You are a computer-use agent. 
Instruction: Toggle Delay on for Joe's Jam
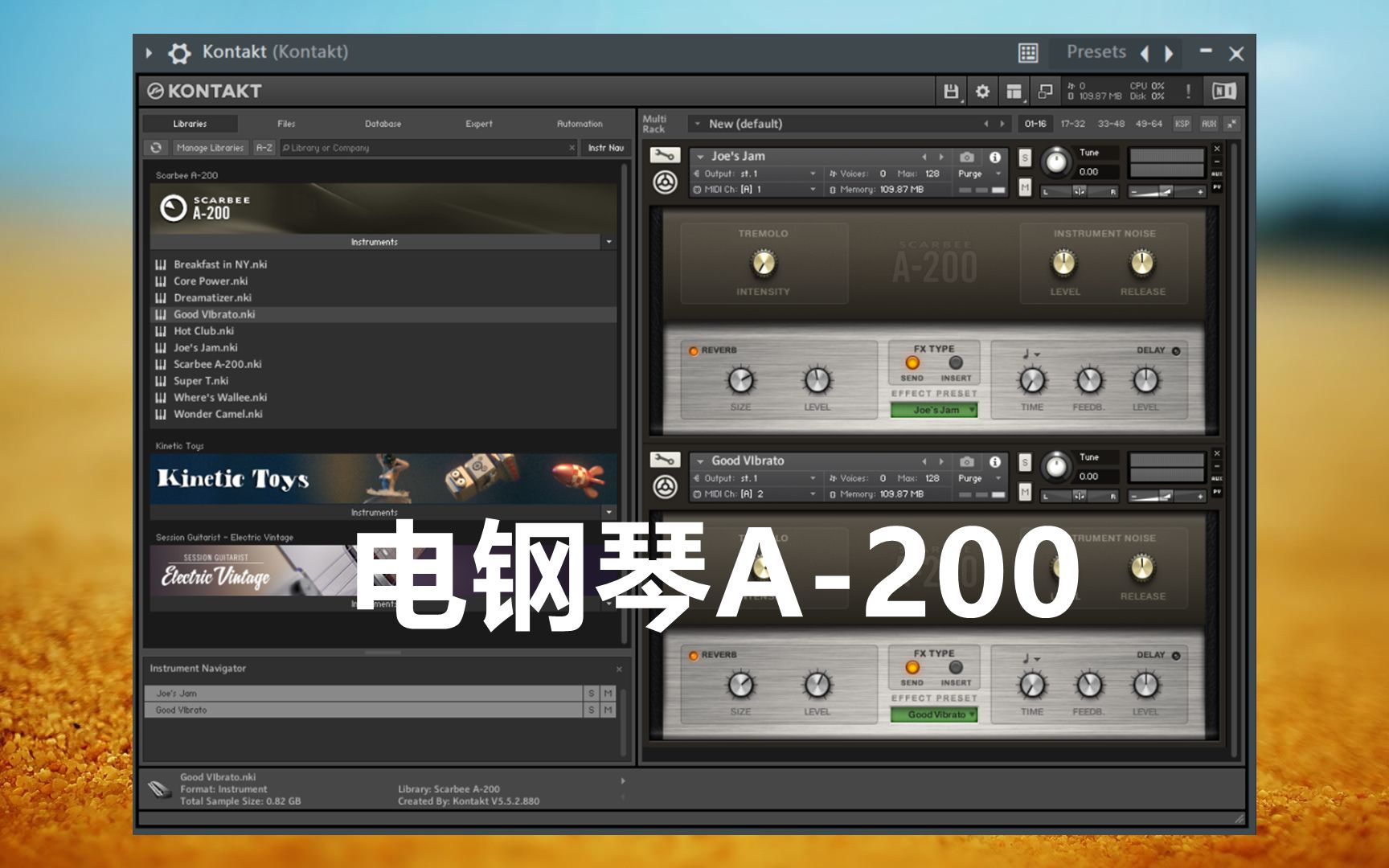pos(1176,350)
